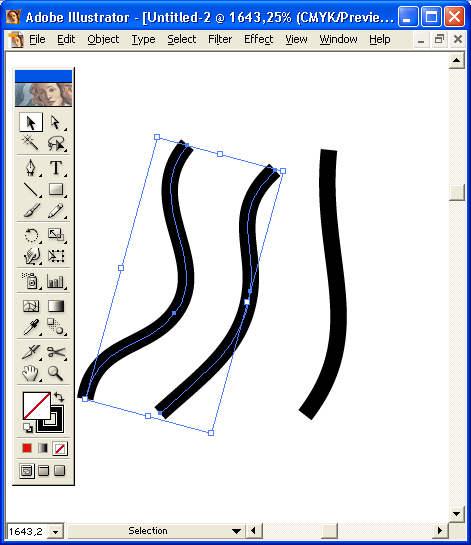Activate the Zoom magnifier tool
The image size is (471, 545).
(56, 374)
